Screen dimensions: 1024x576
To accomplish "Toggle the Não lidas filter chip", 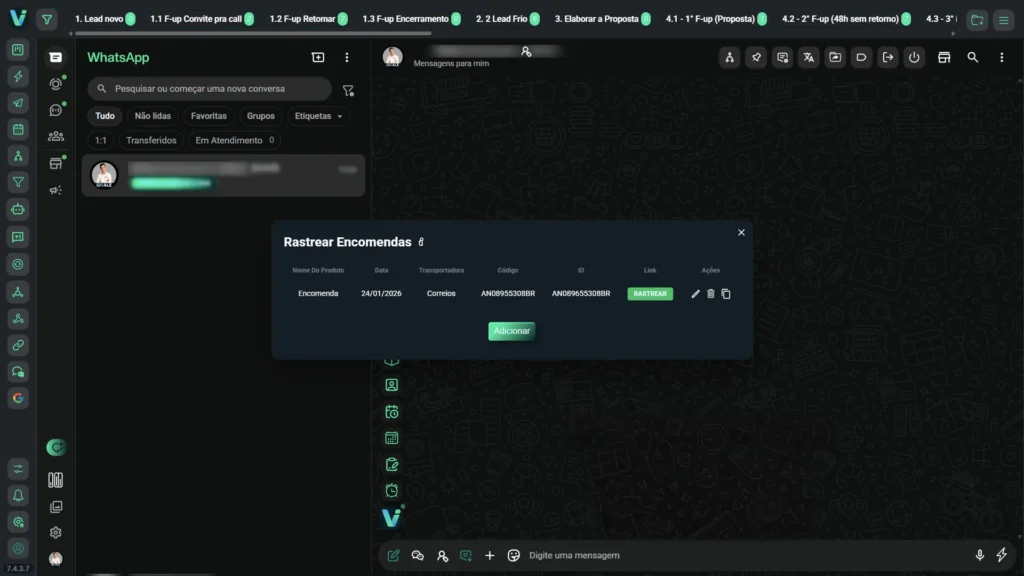I will (153, 116).
